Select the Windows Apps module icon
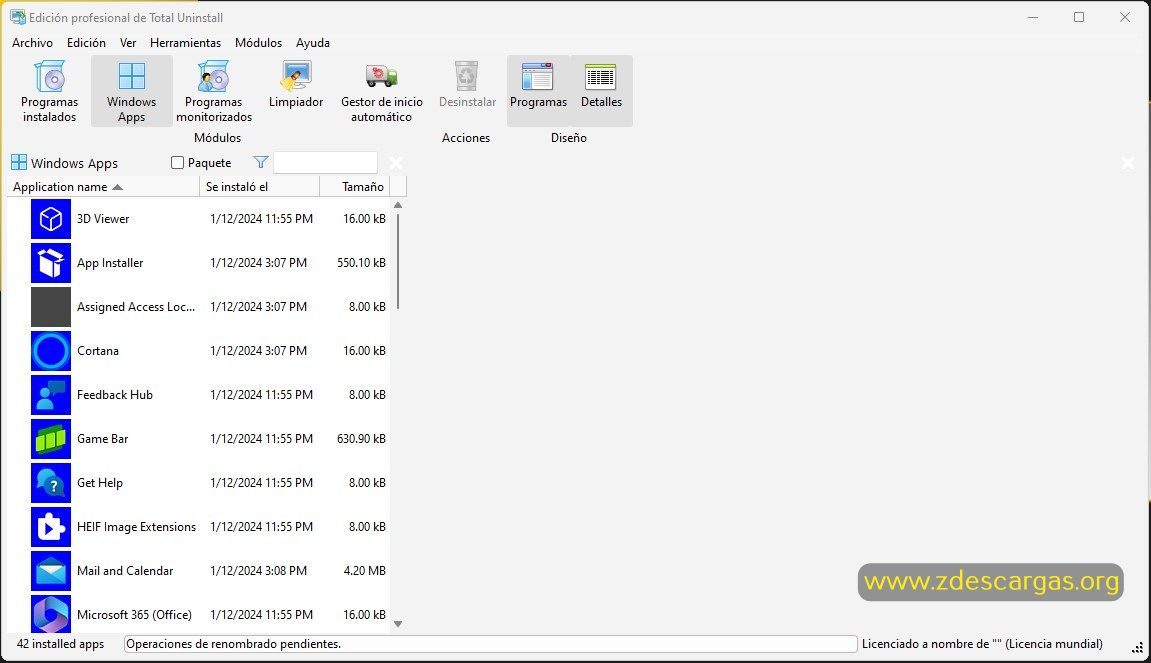The image size is (1151, 663). pos(131,76)
